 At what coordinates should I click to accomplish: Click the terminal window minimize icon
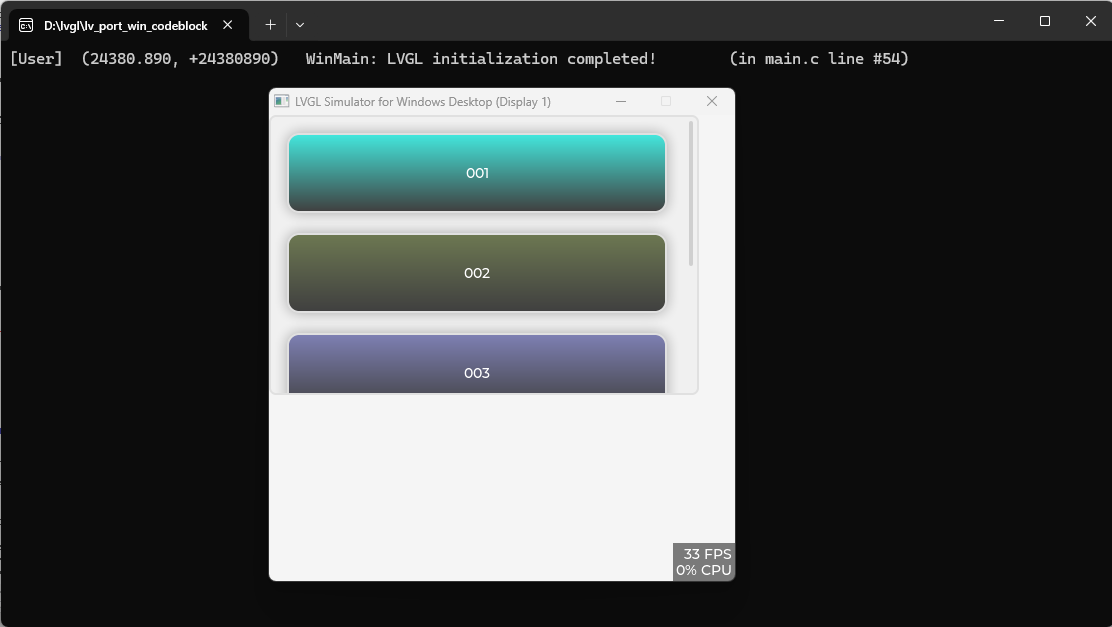coord(997,20)
